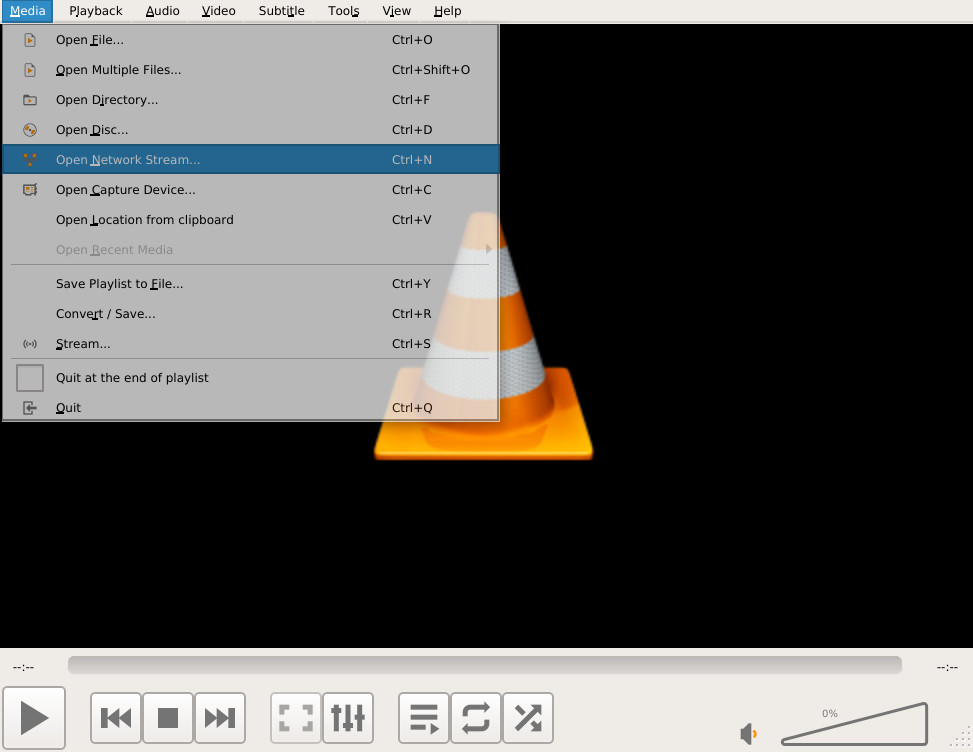973x752 pixels.
Task: Open the Tools menu
Action: point(344,11)
